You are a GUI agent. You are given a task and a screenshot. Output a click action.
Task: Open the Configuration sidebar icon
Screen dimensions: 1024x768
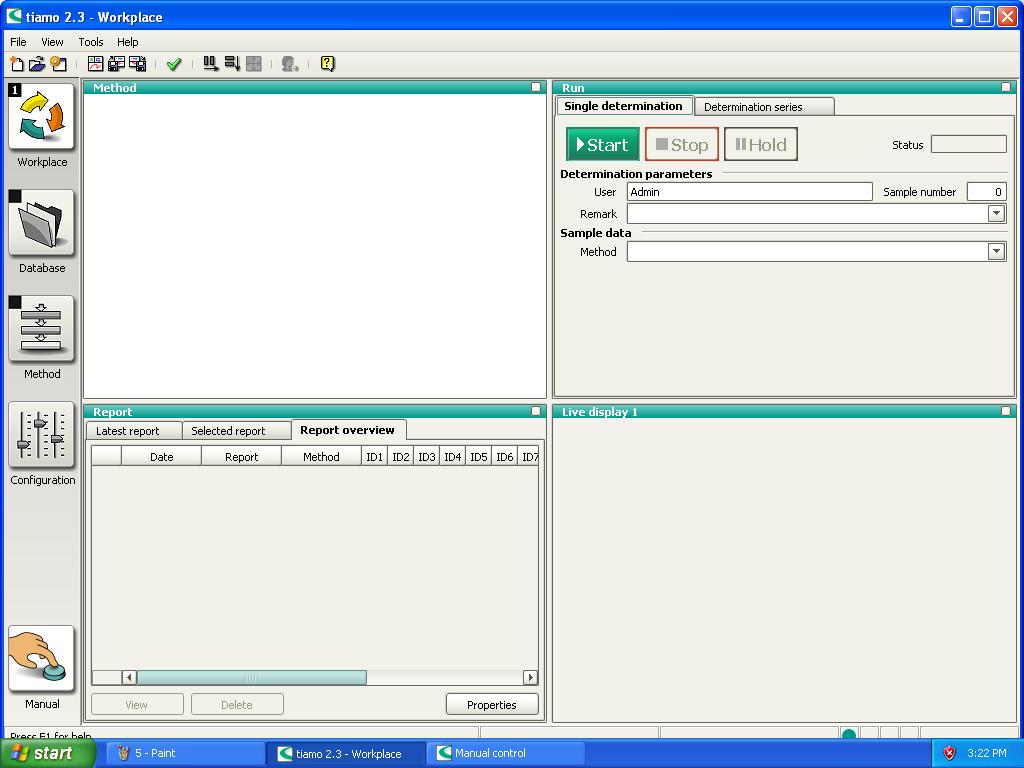pos(41,435)
